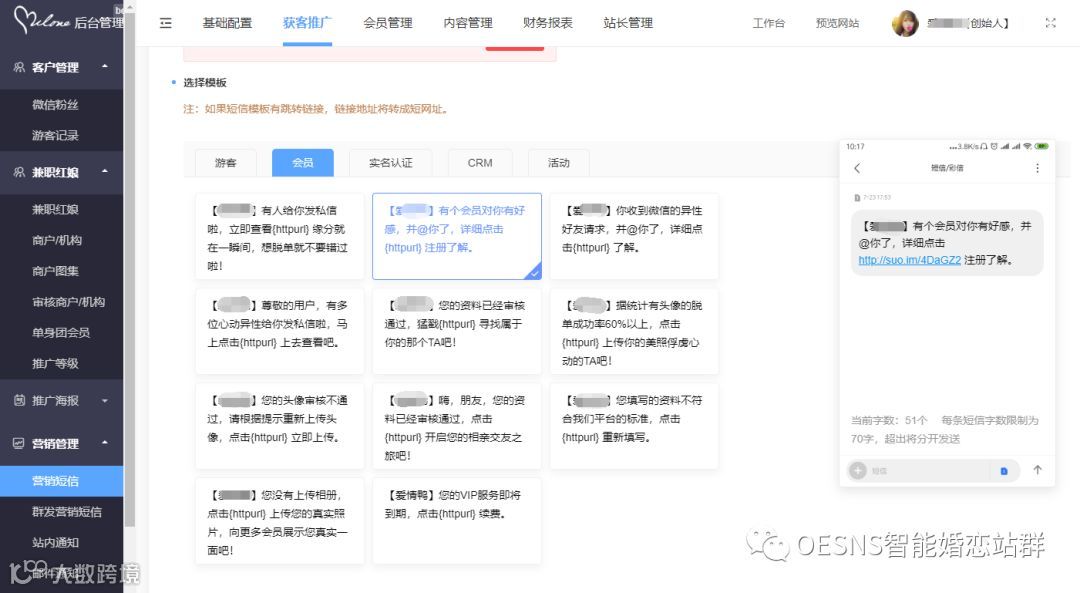Go to 工作台 link
This screenshot has width=1080, height=593.
[x=769, y=23]
